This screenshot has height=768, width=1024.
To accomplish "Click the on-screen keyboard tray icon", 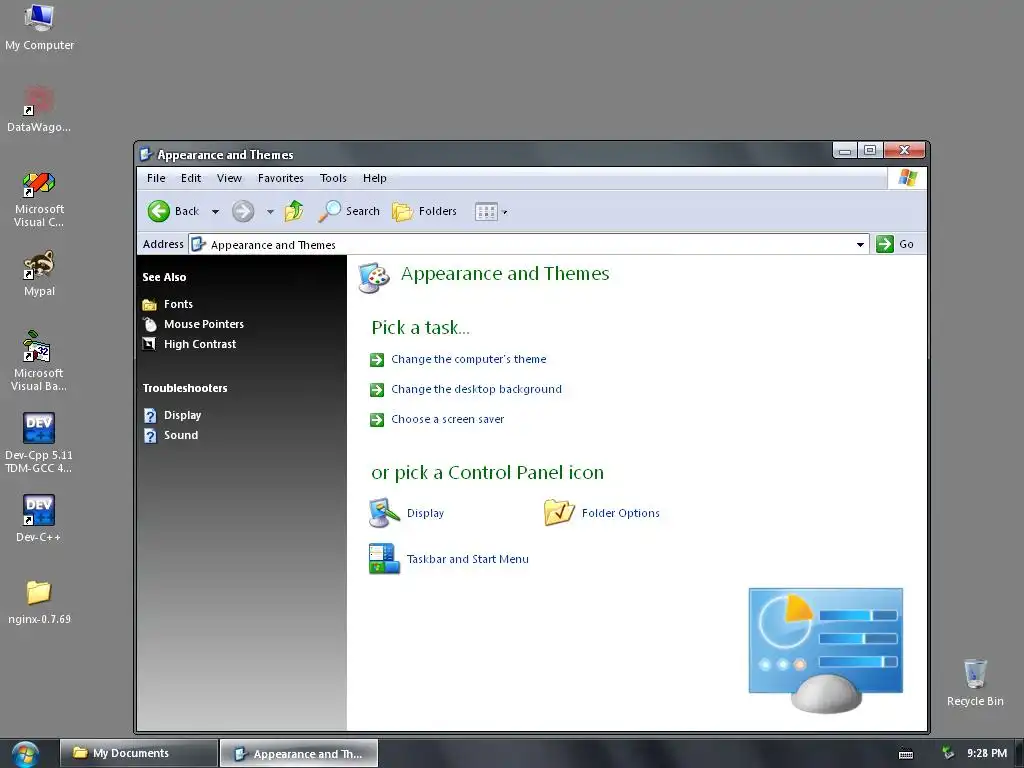I will 906,754.
